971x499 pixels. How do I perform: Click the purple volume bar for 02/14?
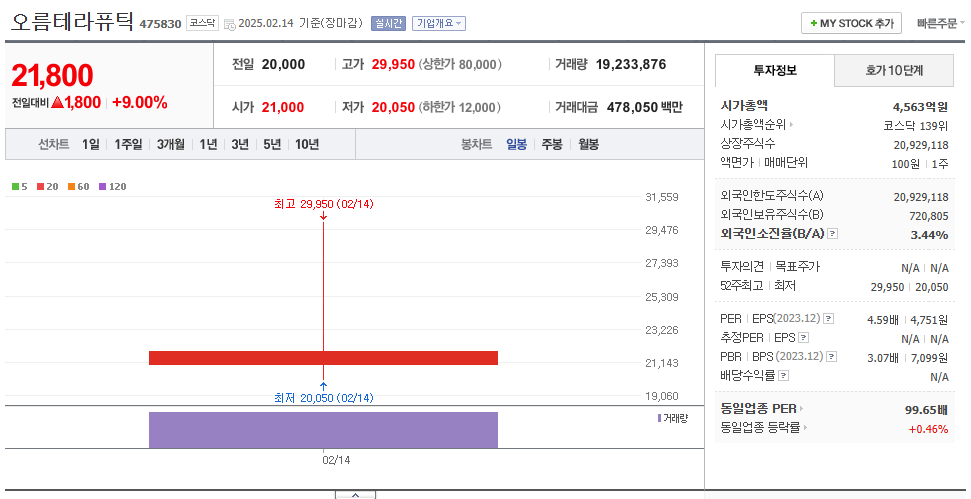[323, 430]
